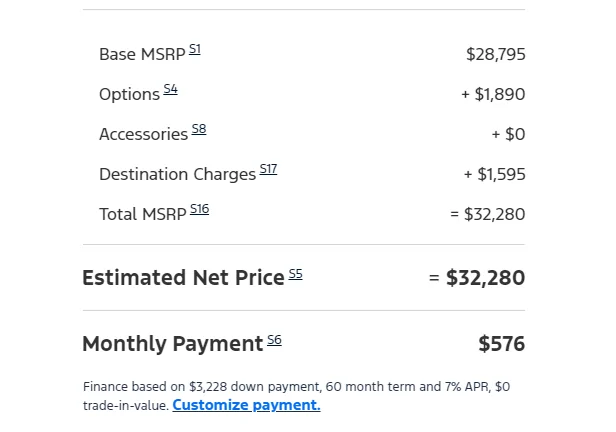Open footnote S4 beside Options

(x=170, y=89)
